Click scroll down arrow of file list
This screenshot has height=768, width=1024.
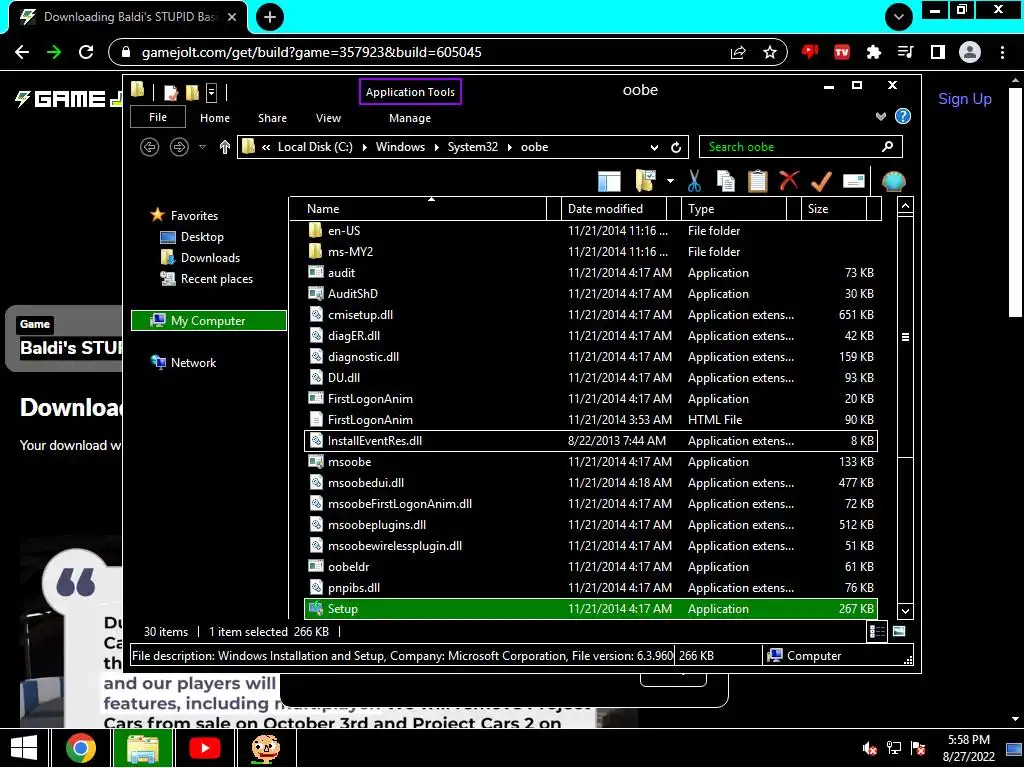[x=905, y=611]
